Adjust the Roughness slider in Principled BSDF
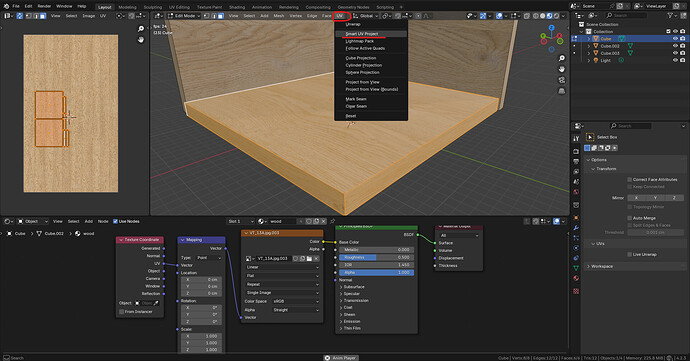The image size is (690, 361). 376,258
